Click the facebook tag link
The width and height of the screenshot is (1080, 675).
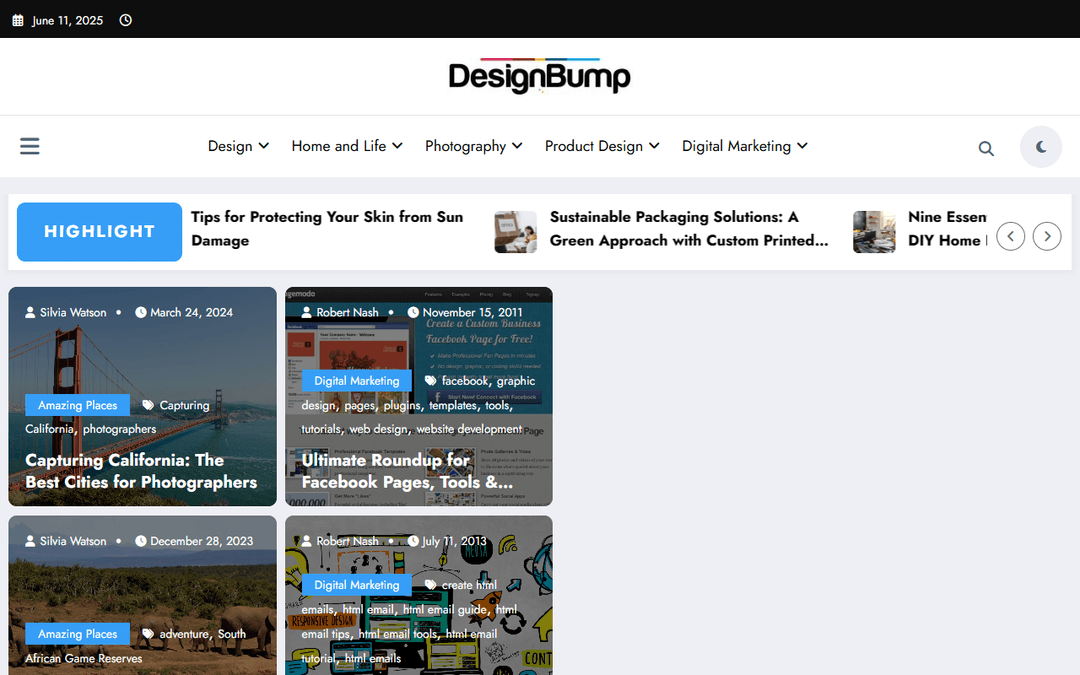click(x=465, y=381)
